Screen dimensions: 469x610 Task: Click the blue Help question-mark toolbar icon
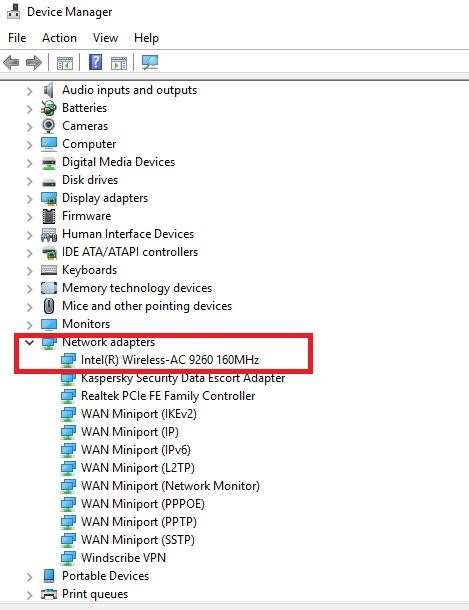coord(95,62)
